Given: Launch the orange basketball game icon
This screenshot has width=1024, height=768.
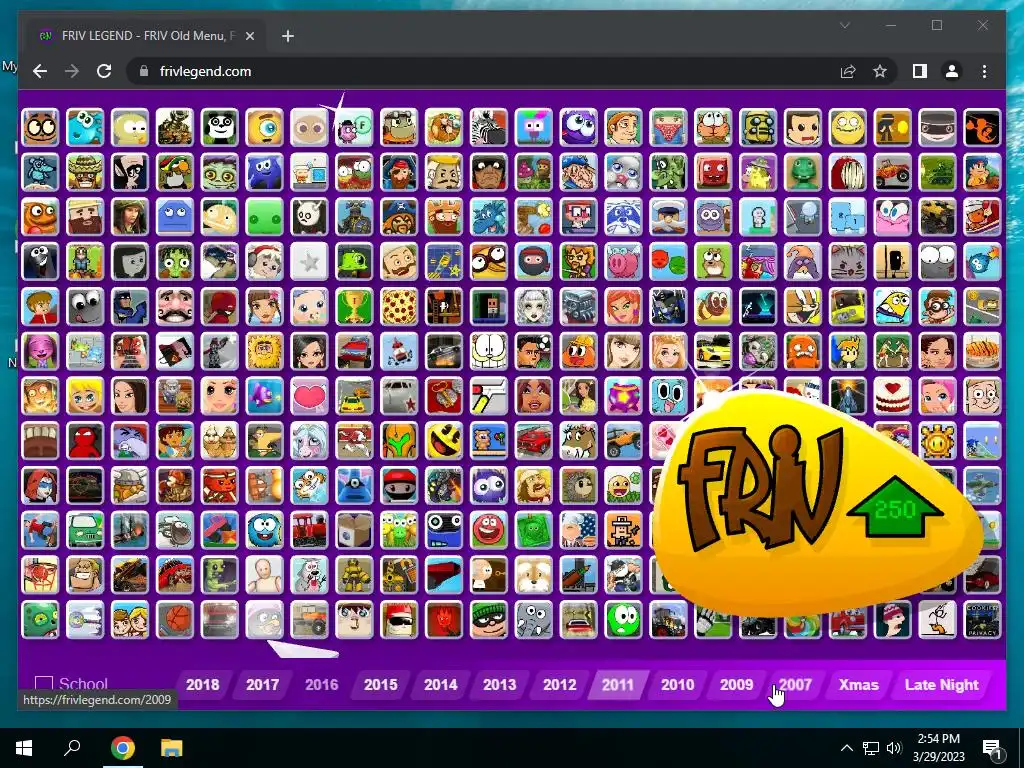Looking at the screenshot, I should [x=174, y=619].
